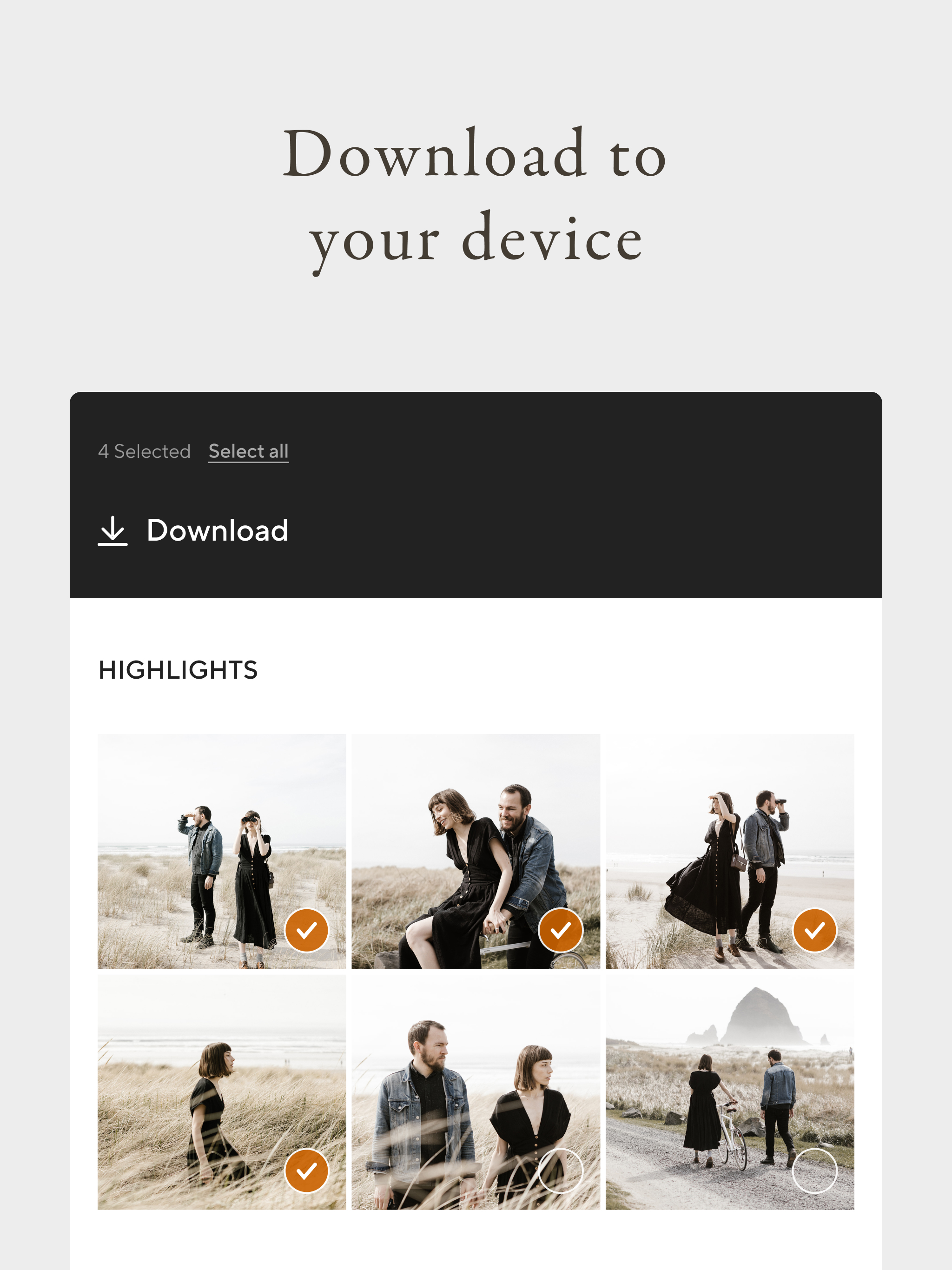The width and height of the screenshot is (952, 1270).
Task: Open the couple walking bike toward rock photo
Action: click(x=730, y=1092)
